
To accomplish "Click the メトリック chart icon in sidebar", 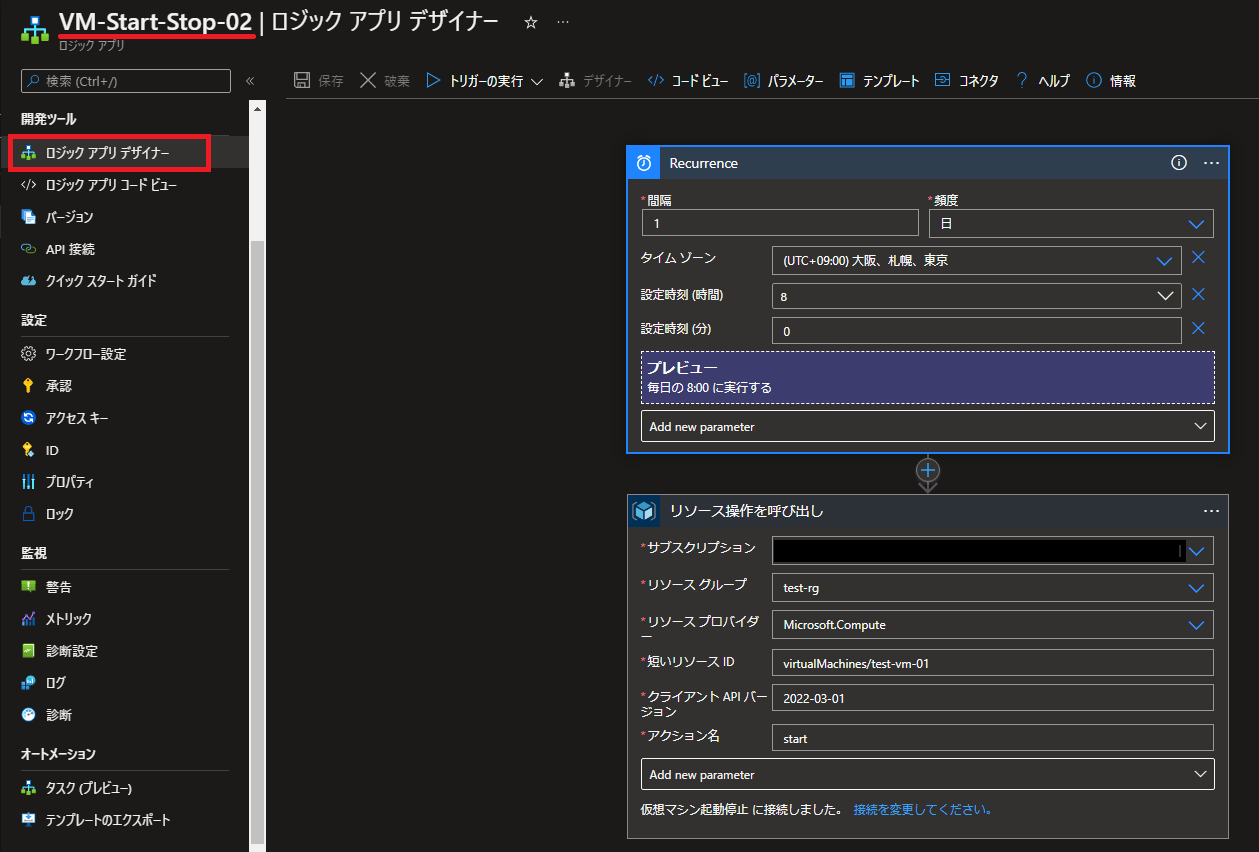I will point(29,619).
